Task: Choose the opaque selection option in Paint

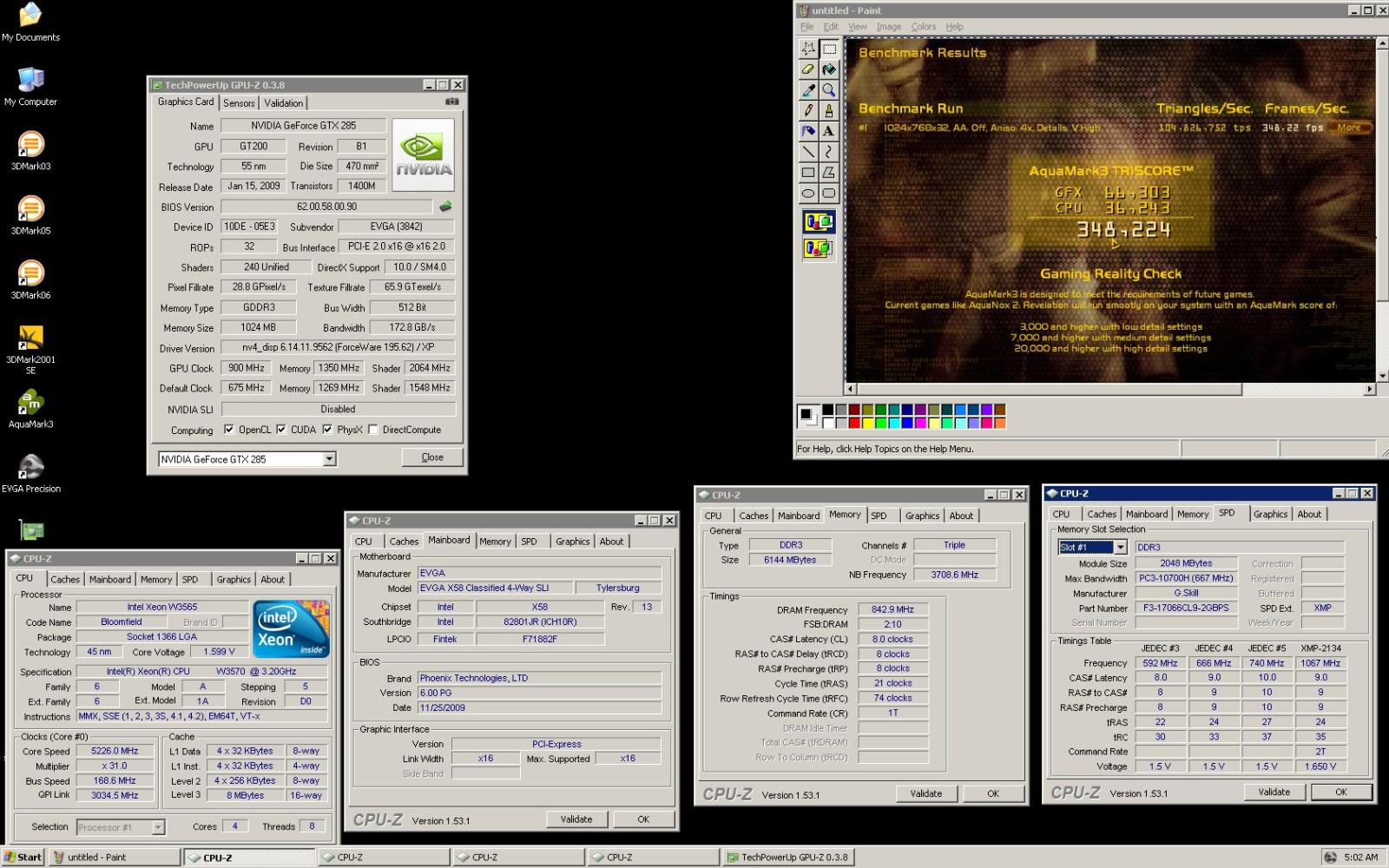Action: [x=819, y=222]
